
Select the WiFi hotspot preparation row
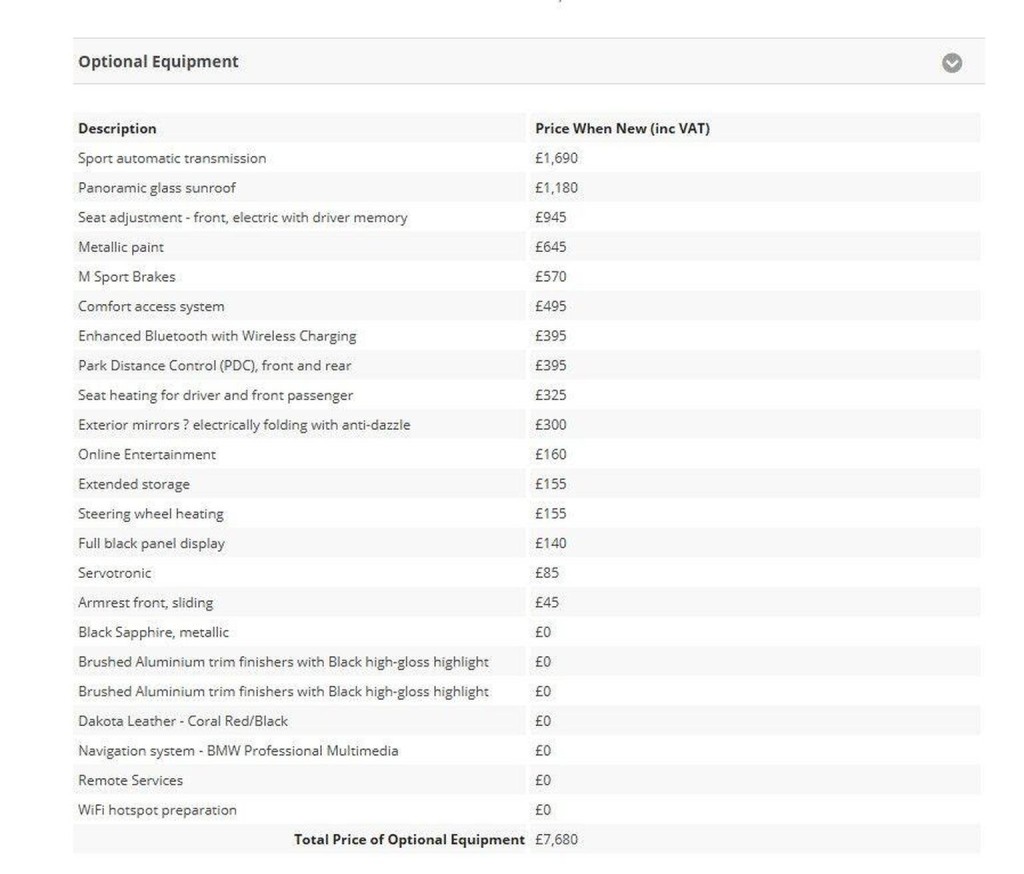(x=157, y=810)
